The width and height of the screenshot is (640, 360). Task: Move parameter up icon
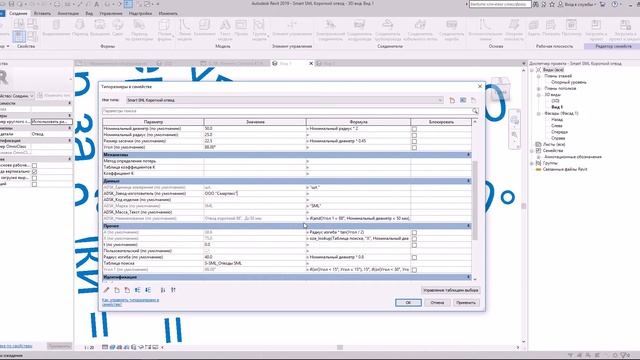[138, 290]
